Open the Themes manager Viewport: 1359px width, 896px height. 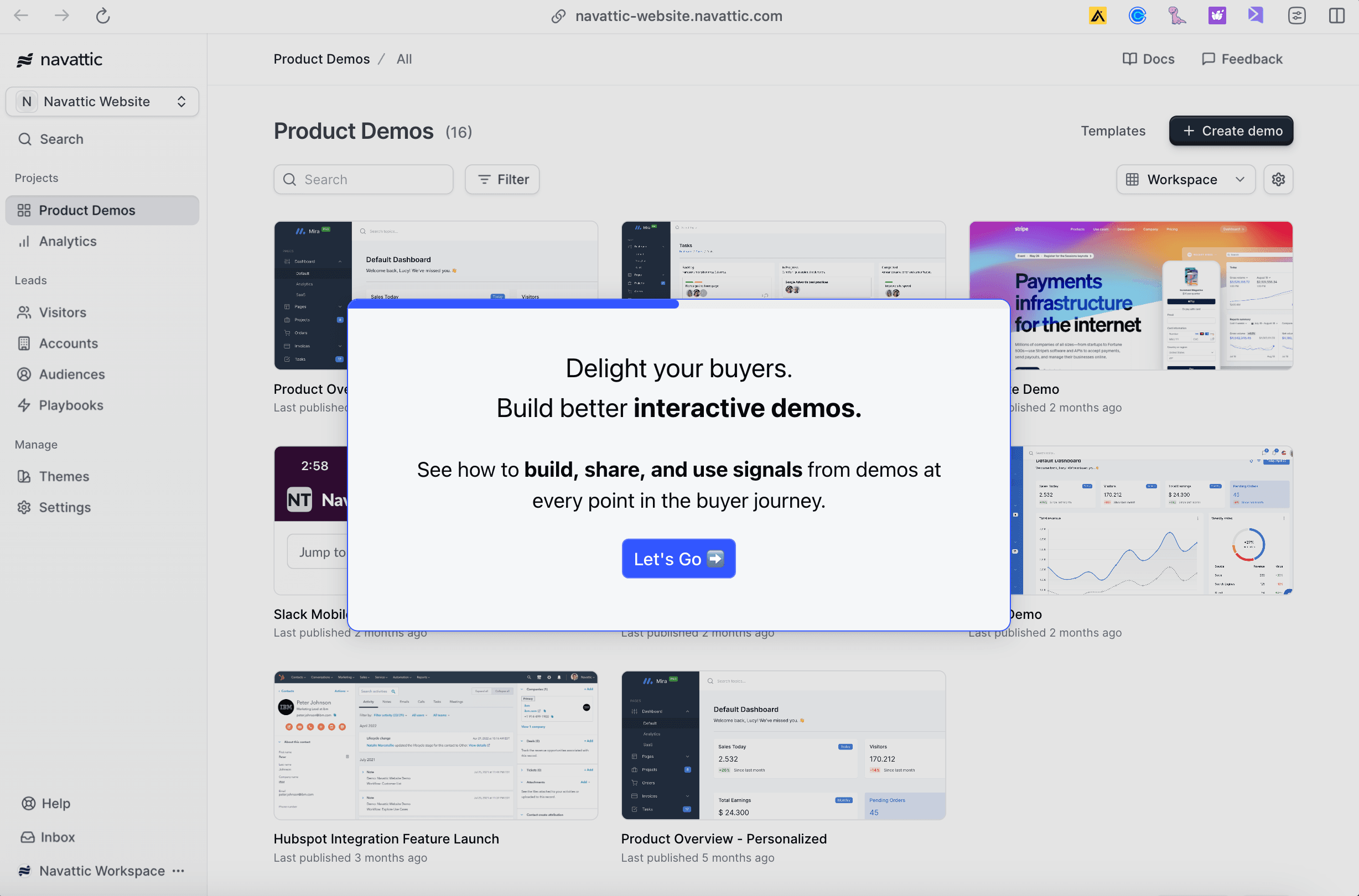(64, 476)
